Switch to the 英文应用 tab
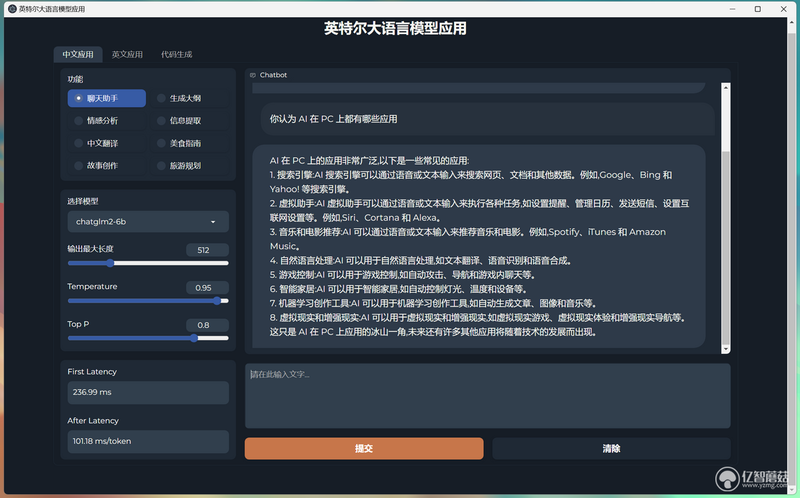Viewport: 800px width, 498px height. click(x=127, y=54)
